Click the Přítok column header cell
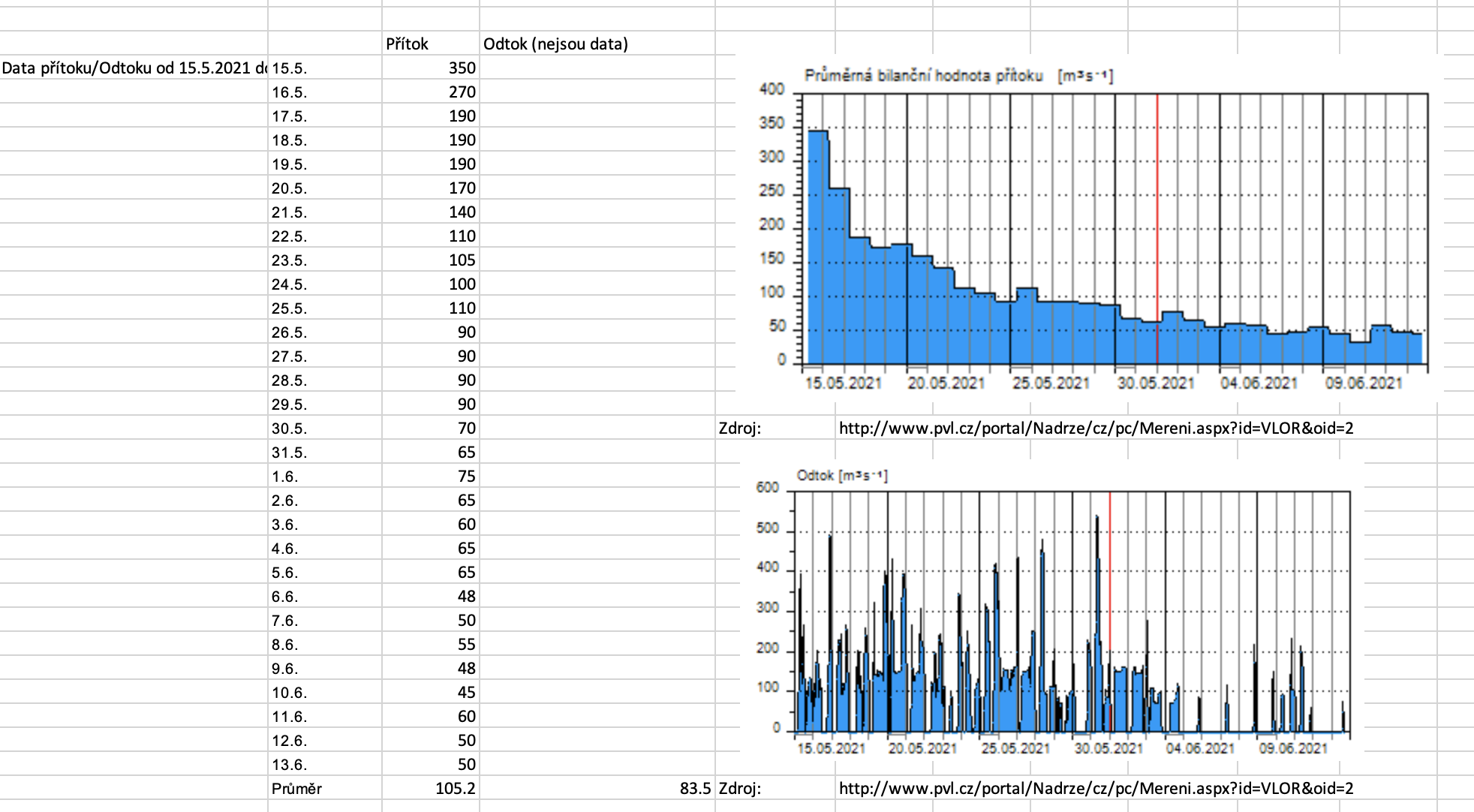The image size is (1474, 812). 429,44
